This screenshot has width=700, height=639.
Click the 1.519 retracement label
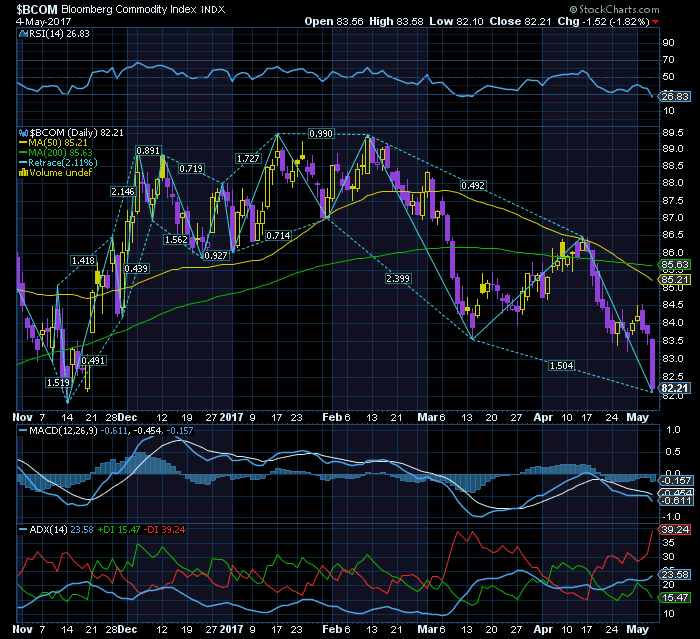pyautogui.click(x=58, y=382)
